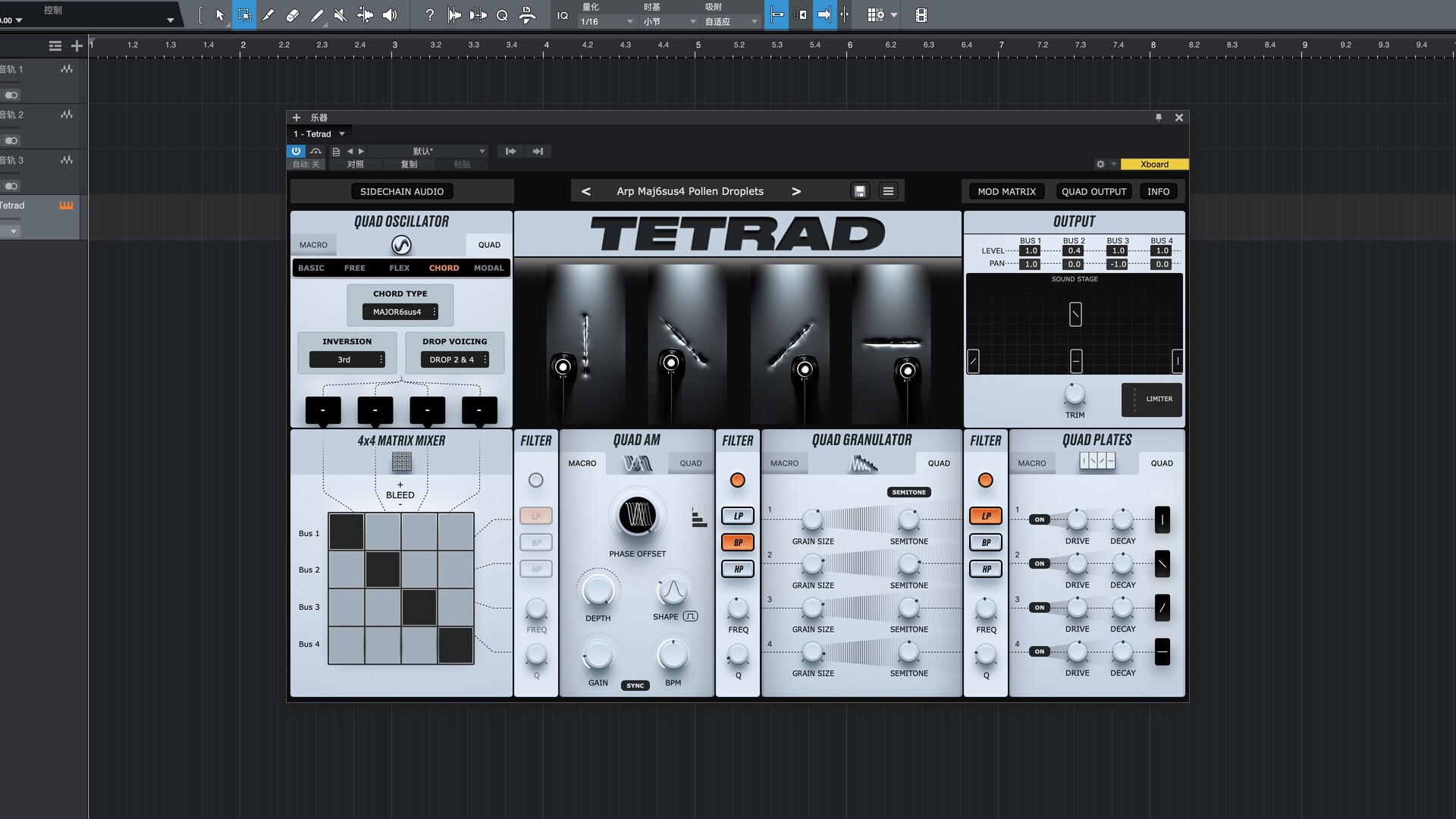
Task: Save the Tetrad preset with floppy icon
Action: tap(860, 191)
